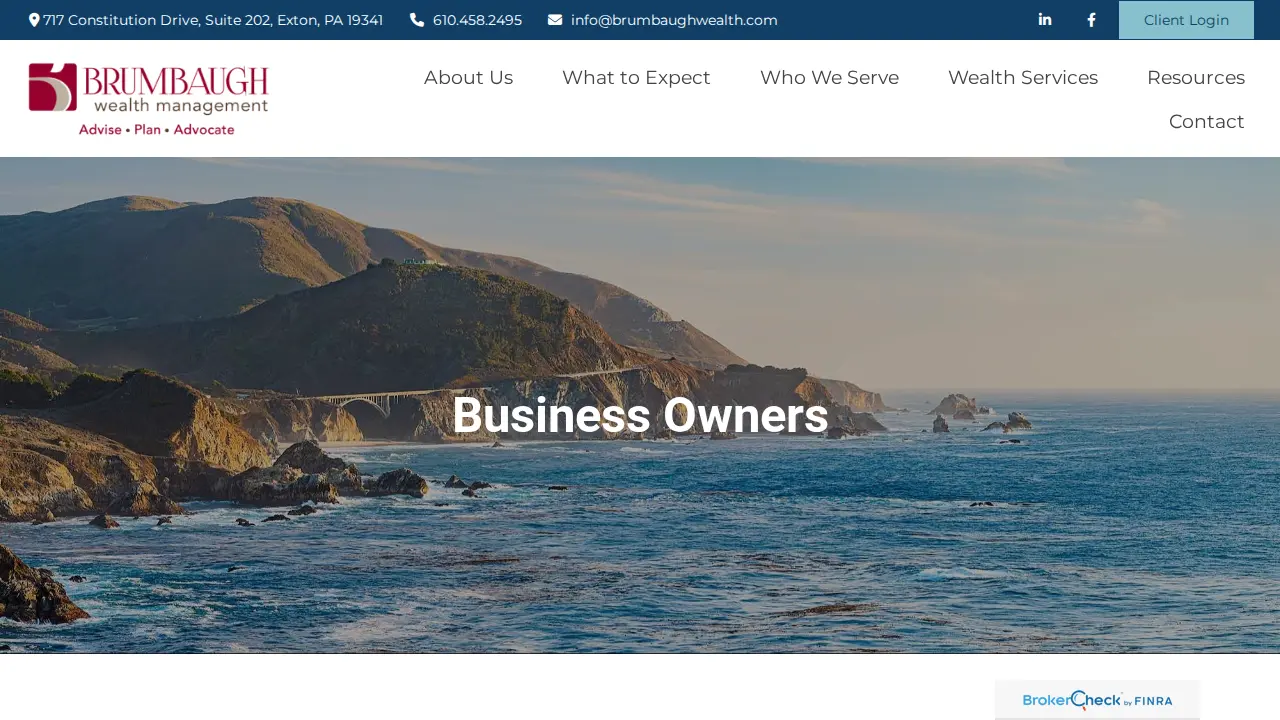The width and height of the screenshot is (1280, 720).
Task: Open the Facebook page icon
Action: point(1091,20)
